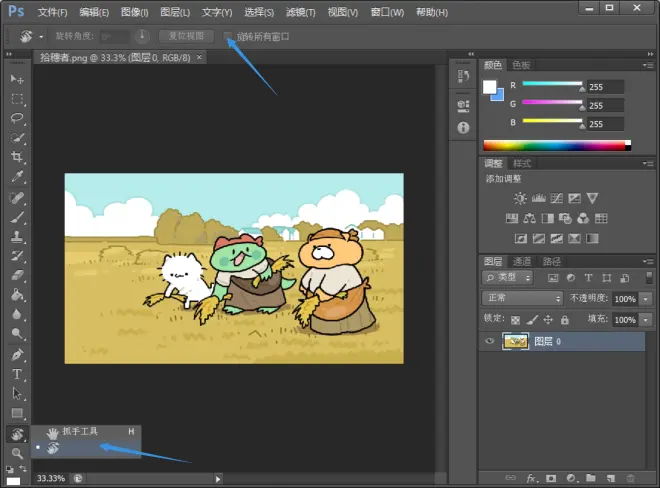Select the Lasso tool

point(17,118)
